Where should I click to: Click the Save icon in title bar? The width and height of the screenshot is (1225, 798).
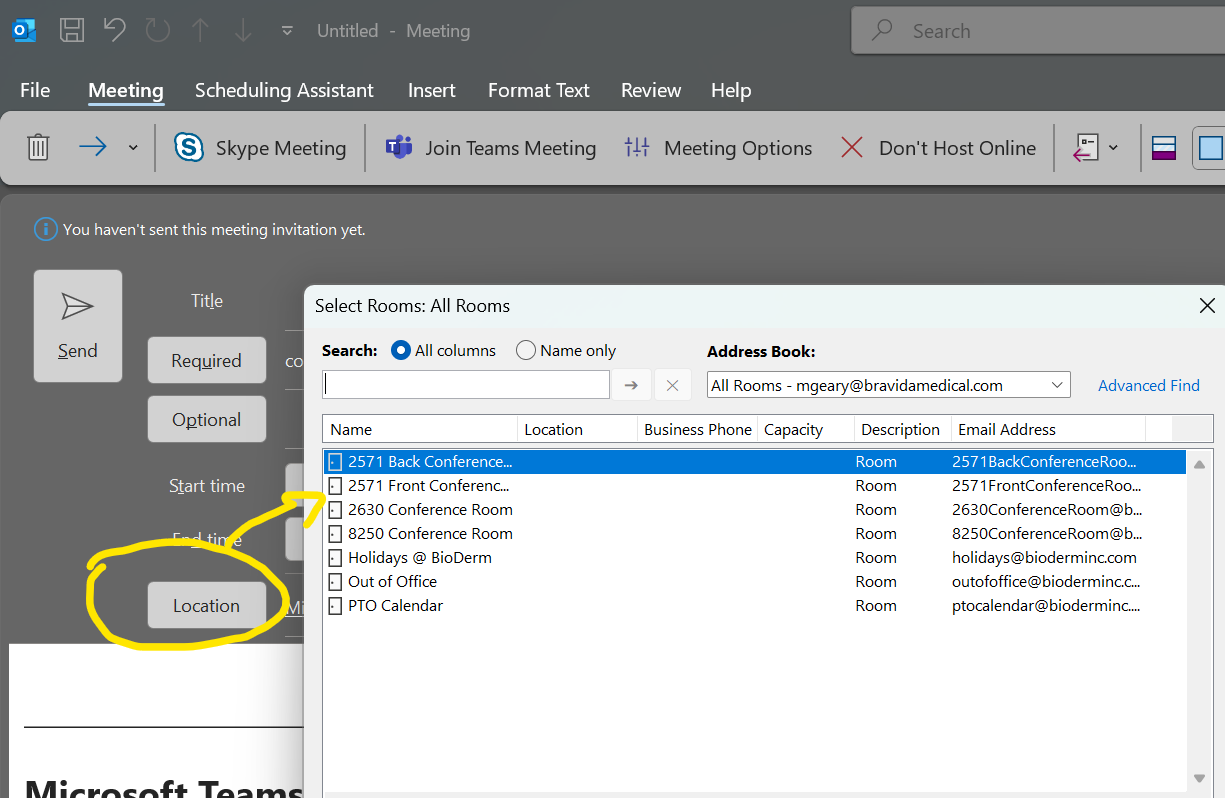click(x=71, y=31)
